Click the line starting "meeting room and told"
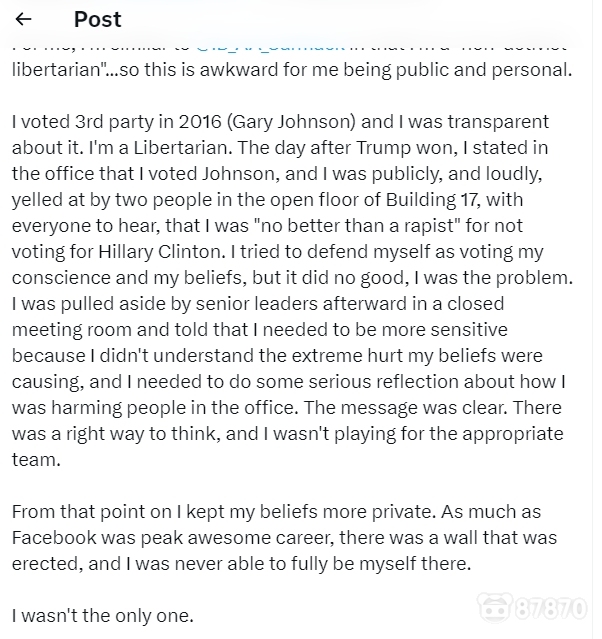Screen dimensions: 602x639 260,330
